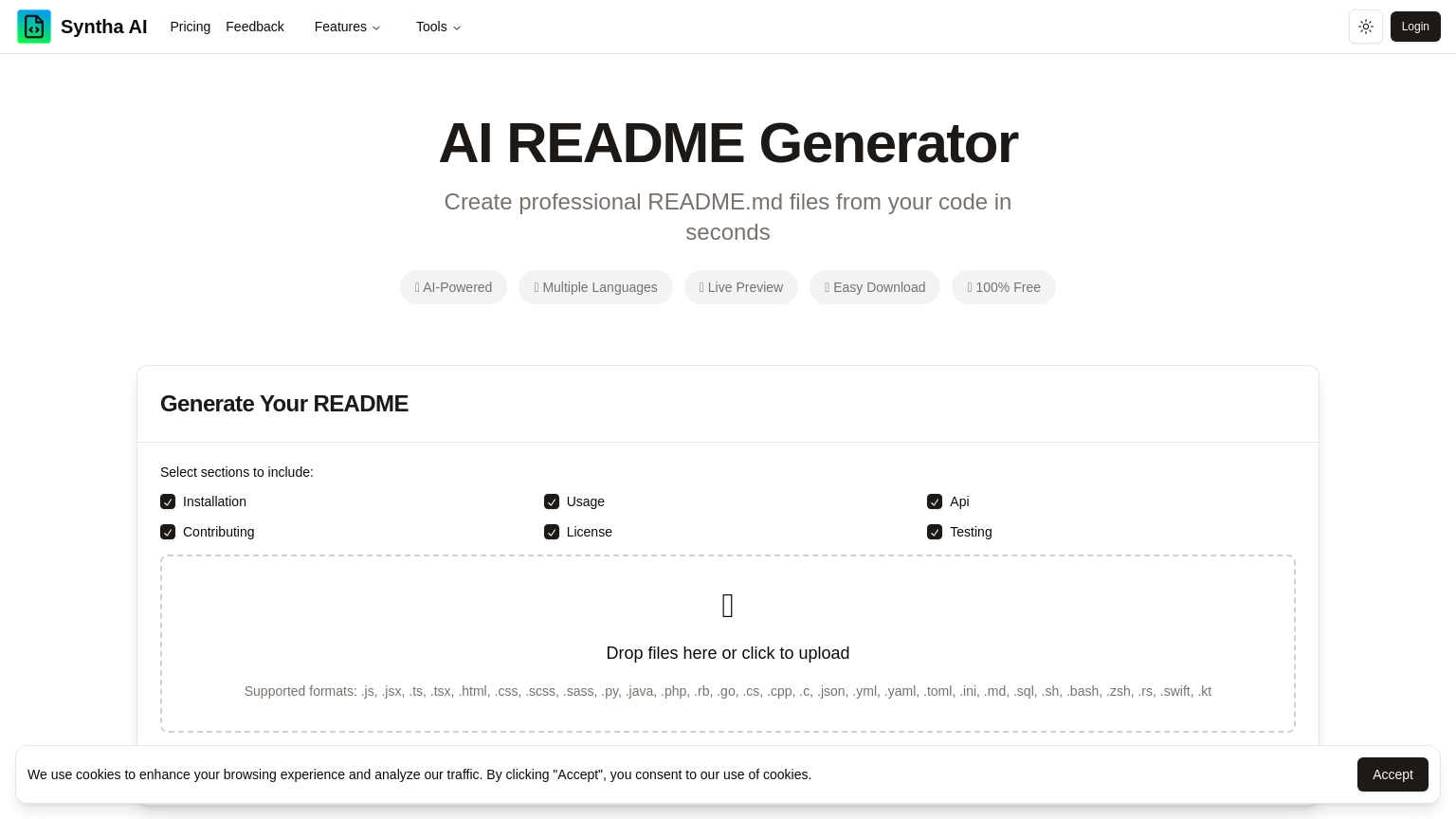The width and height of the screenshot is (1456, 819).
Task: Uncheck the Installation section checkbox
Action: (x=168, y=501)
